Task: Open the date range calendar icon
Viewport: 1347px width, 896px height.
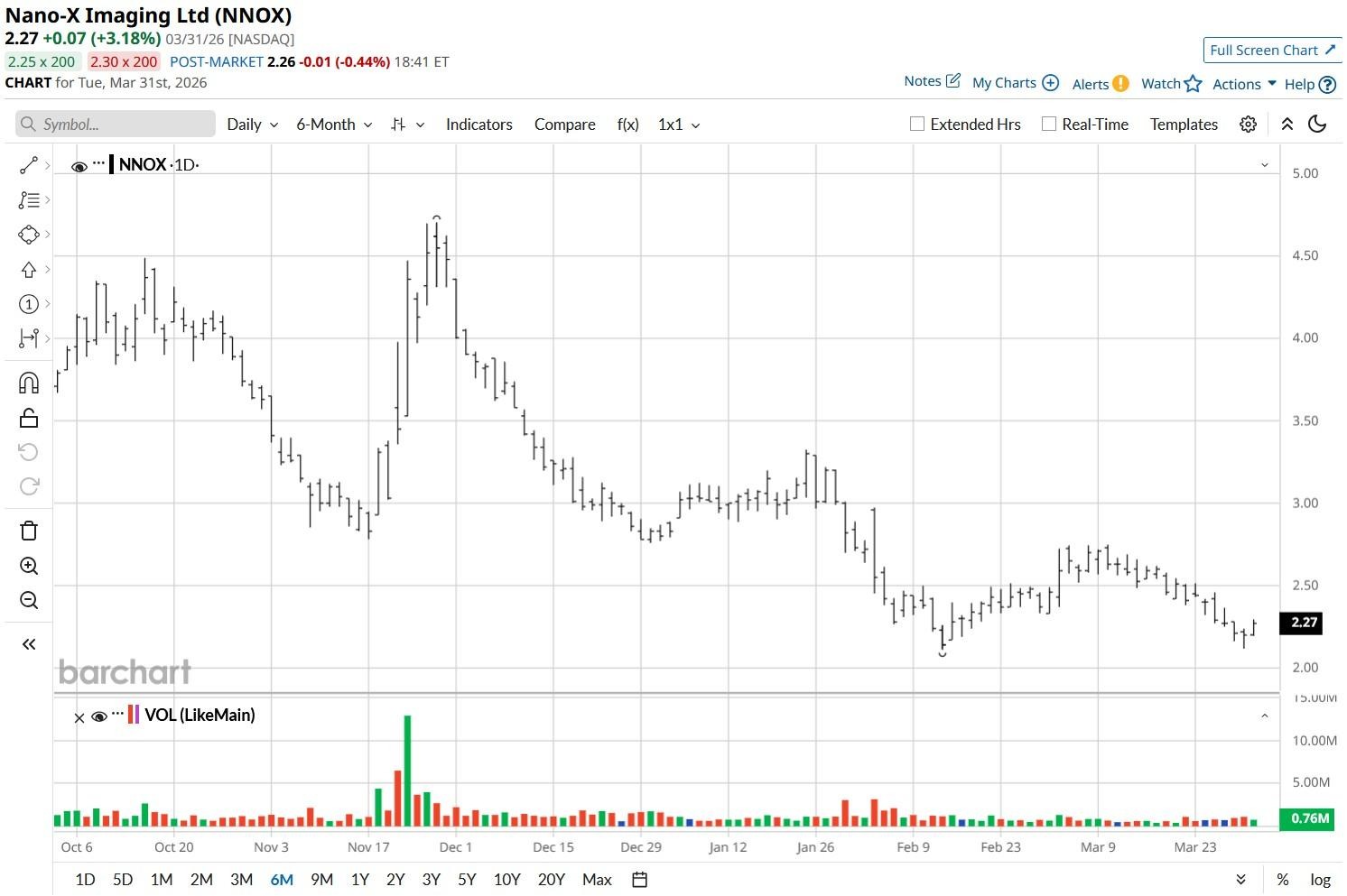Action: [x=639, y=880]
